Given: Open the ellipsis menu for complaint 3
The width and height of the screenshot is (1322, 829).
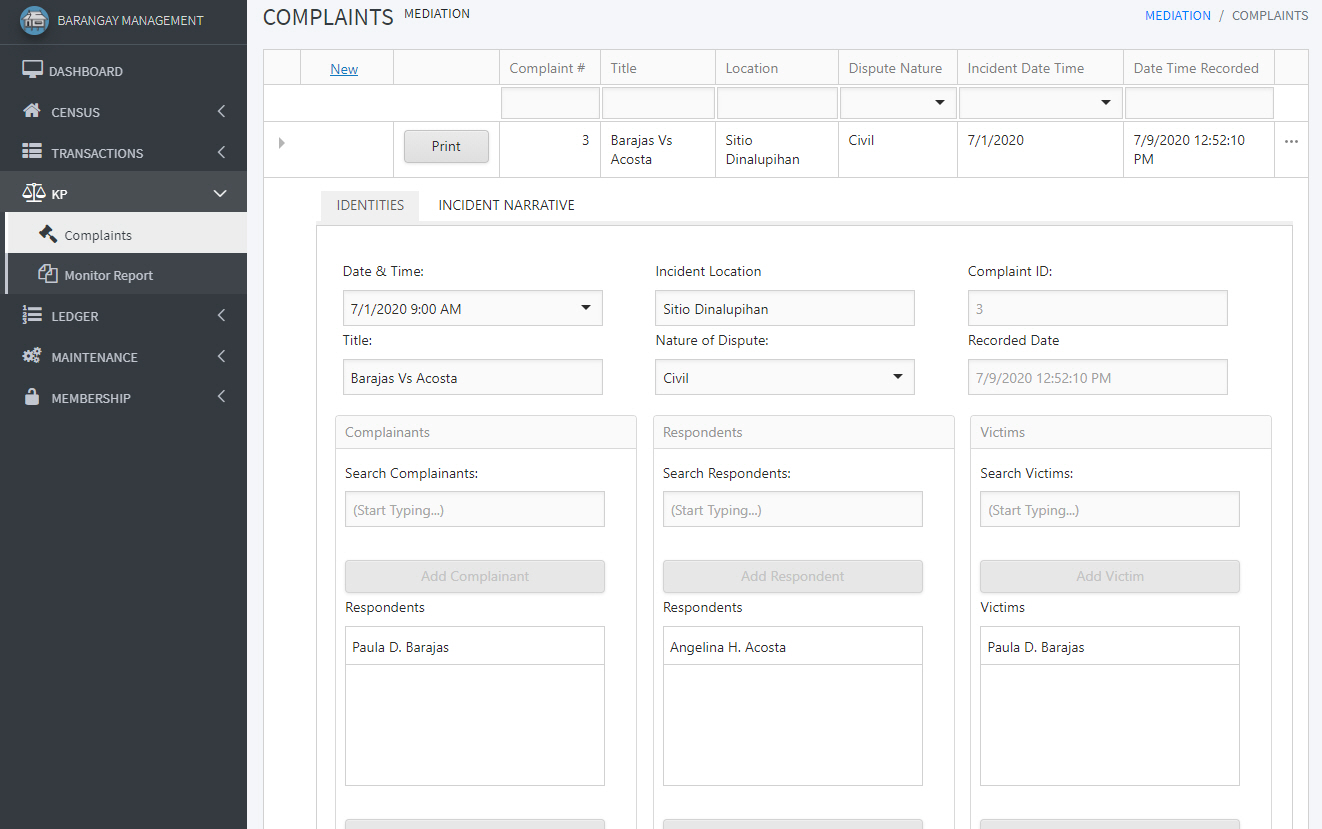Looking at the screenshot, I should pos(1291,142).
